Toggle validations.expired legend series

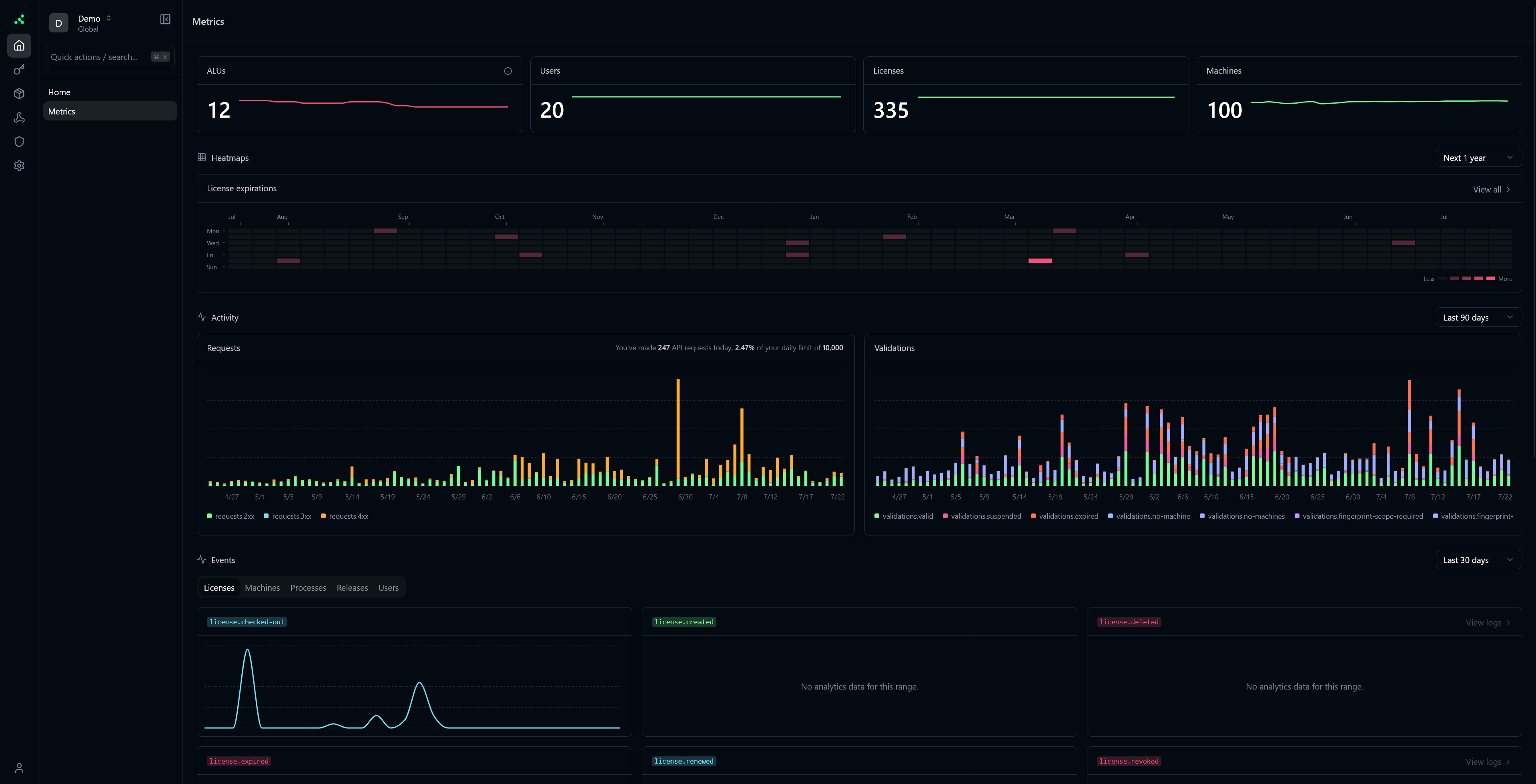pyautogui.click(x=1064, y=516)
